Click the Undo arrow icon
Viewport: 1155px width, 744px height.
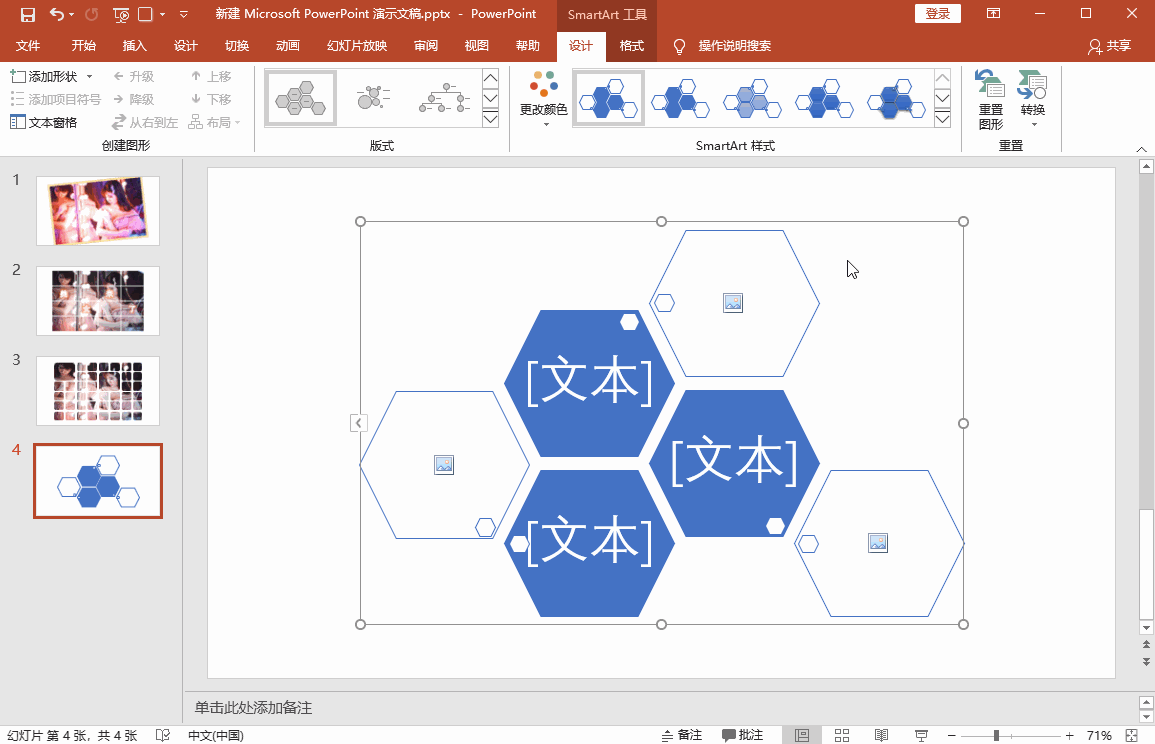click(56, 14)
